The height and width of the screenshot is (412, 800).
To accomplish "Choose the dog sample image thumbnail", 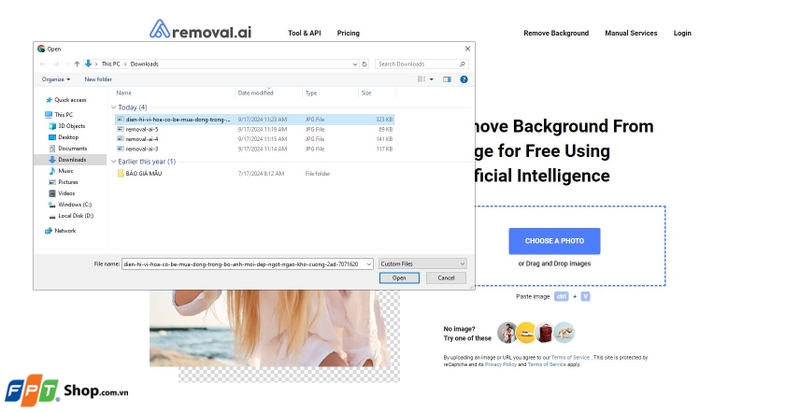I will pos(564,332).
